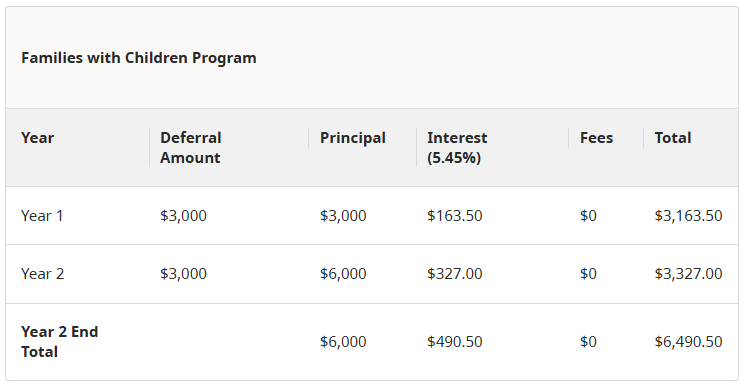Select the Year 2 End Total fees $0

pyautogui.click(x=588, y=341)
